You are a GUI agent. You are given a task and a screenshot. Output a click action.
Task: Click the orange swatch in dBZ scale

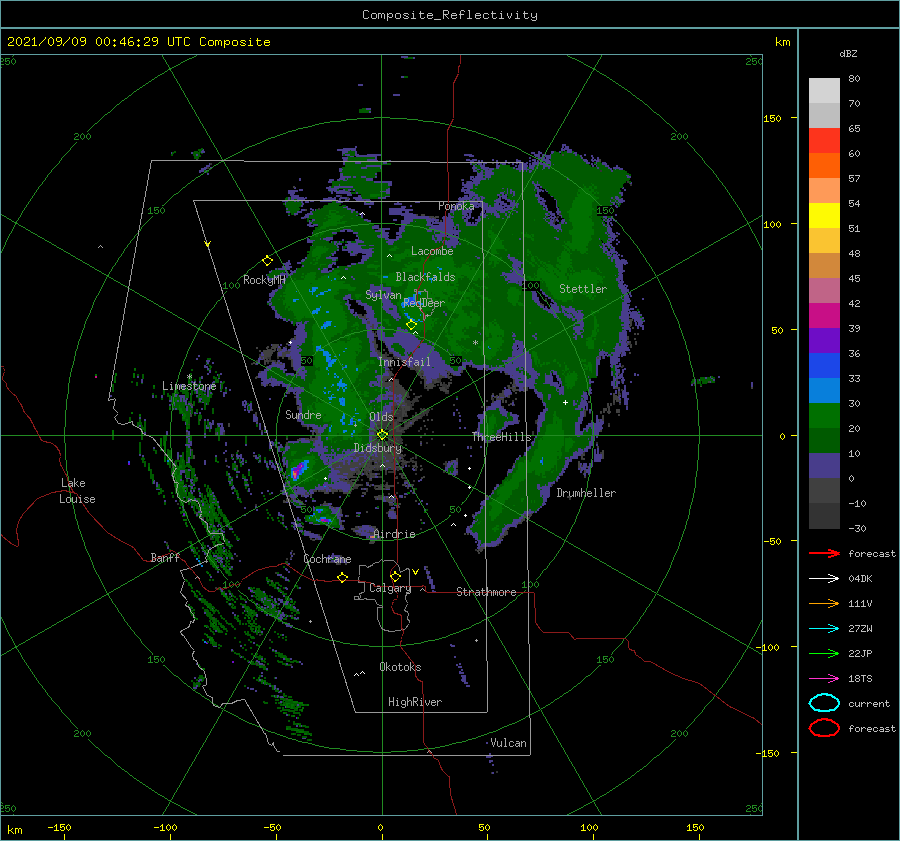point(824,166)
